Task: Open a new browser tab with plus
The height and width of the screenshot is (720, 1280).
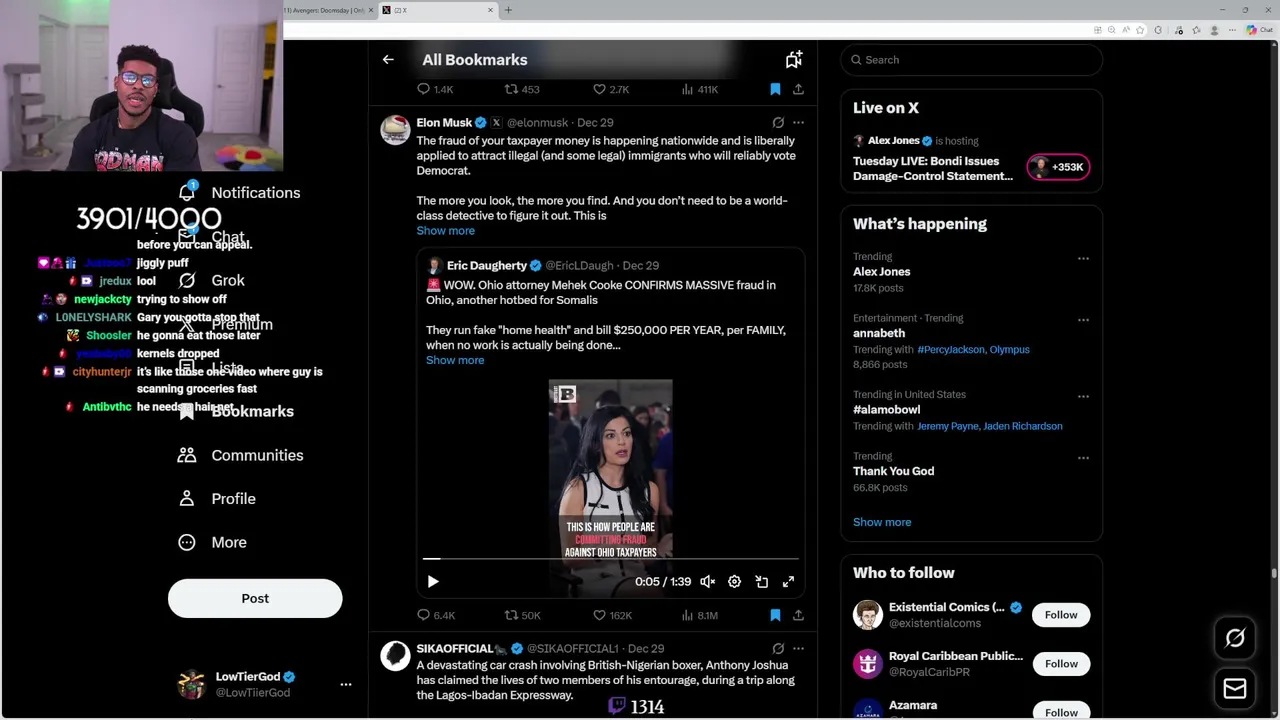Action: click(508, 10)
